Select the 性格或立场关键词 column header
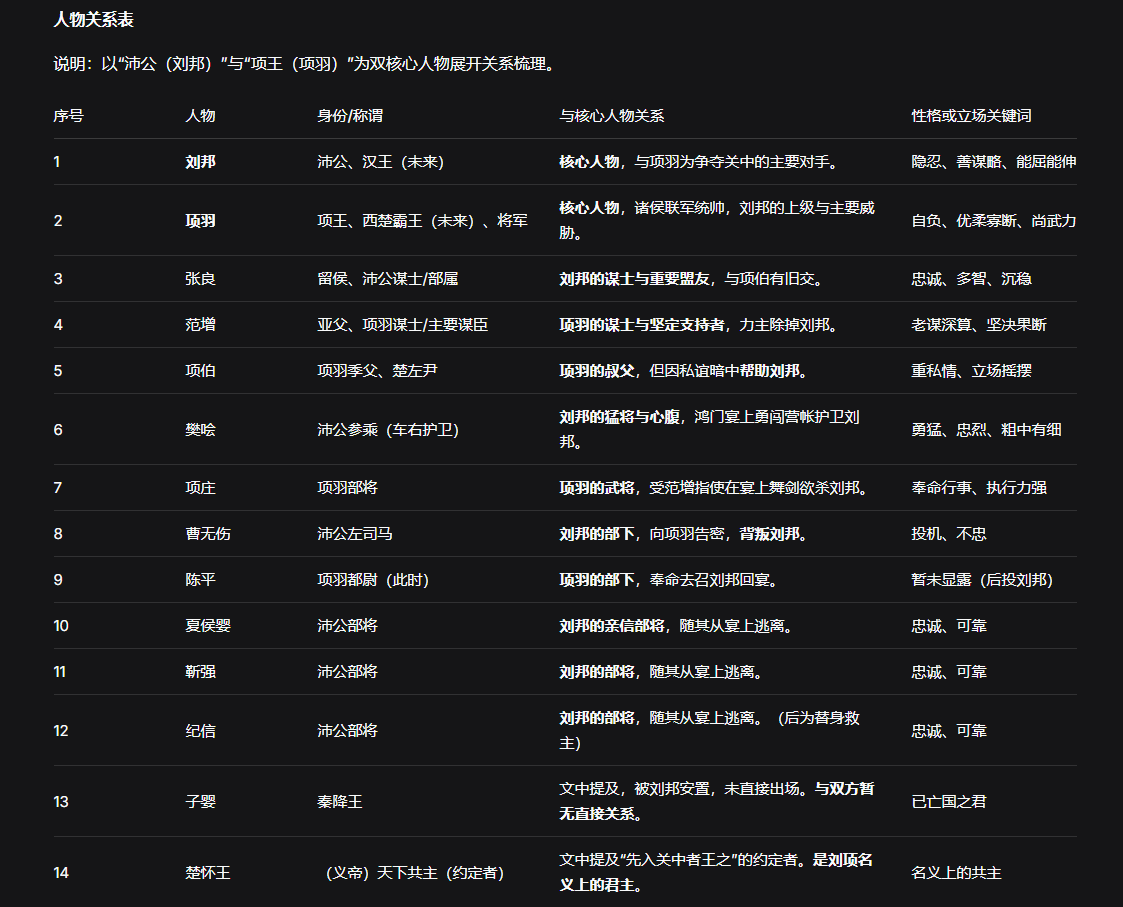Screen dimensions: 1123x907 click(x=969, y=115)
